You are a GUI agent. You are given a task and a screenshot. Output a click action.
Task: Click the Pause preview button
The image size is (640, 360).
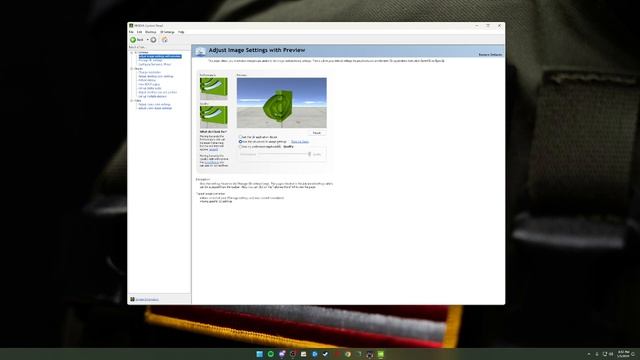click(317, 133)
